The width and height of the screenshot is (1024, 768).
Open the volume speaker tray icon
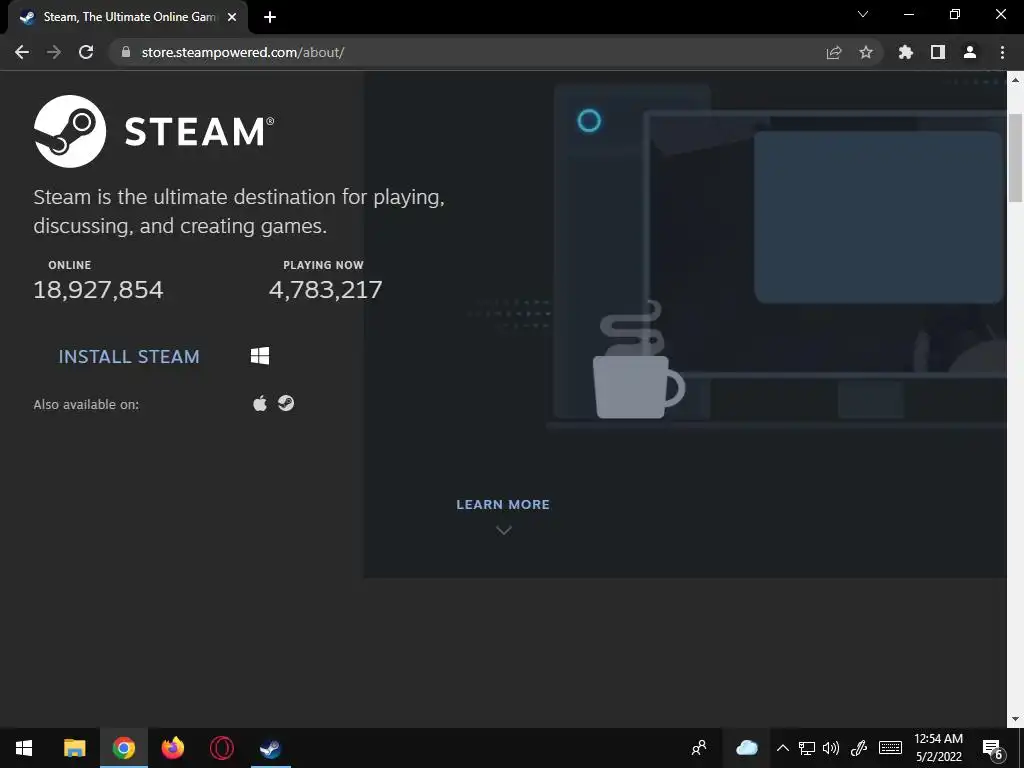(831, 748)
